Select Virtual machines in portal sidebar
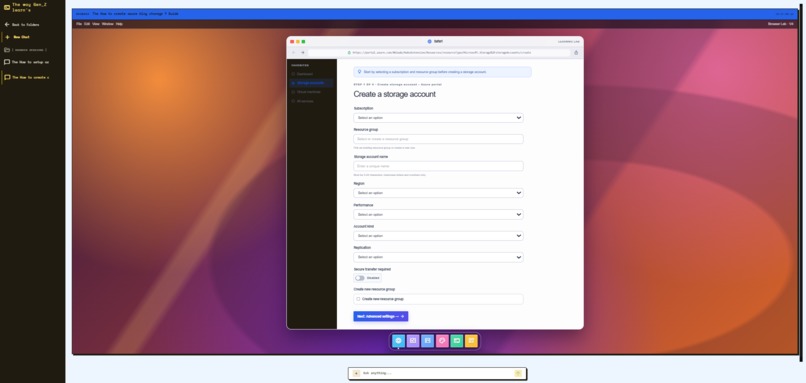Image resolution: width=806 pixels, height=383 pixels. tap(311, 92)
